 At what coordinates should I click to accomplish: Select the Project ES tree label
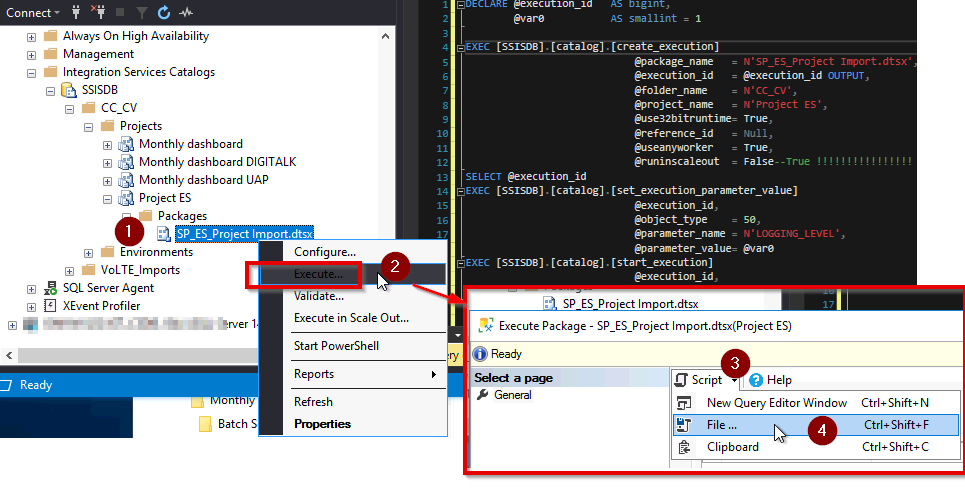(165, 198)
